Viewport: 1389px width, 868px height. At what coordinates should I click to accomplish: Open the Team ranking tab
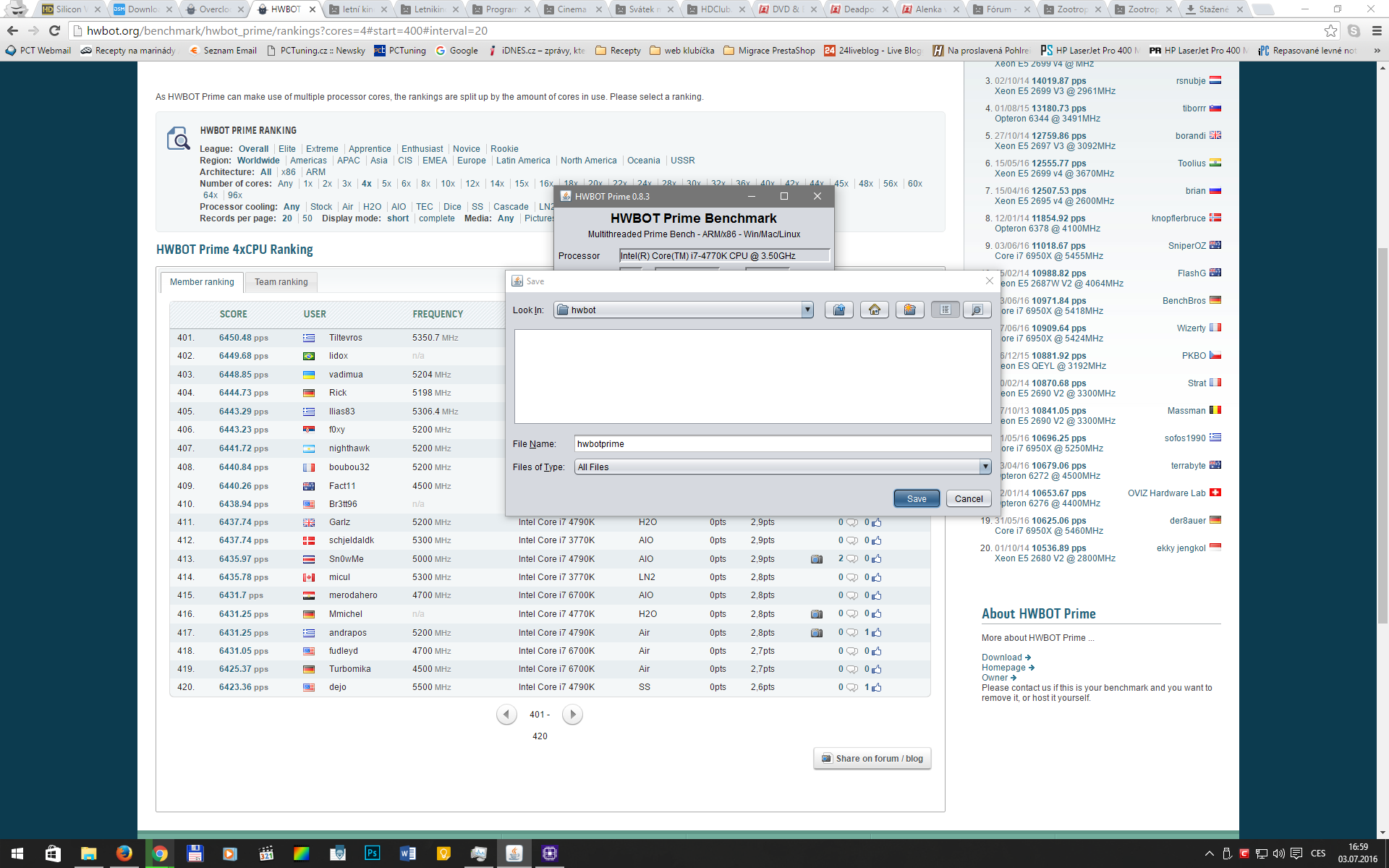(x=281, y=282)
